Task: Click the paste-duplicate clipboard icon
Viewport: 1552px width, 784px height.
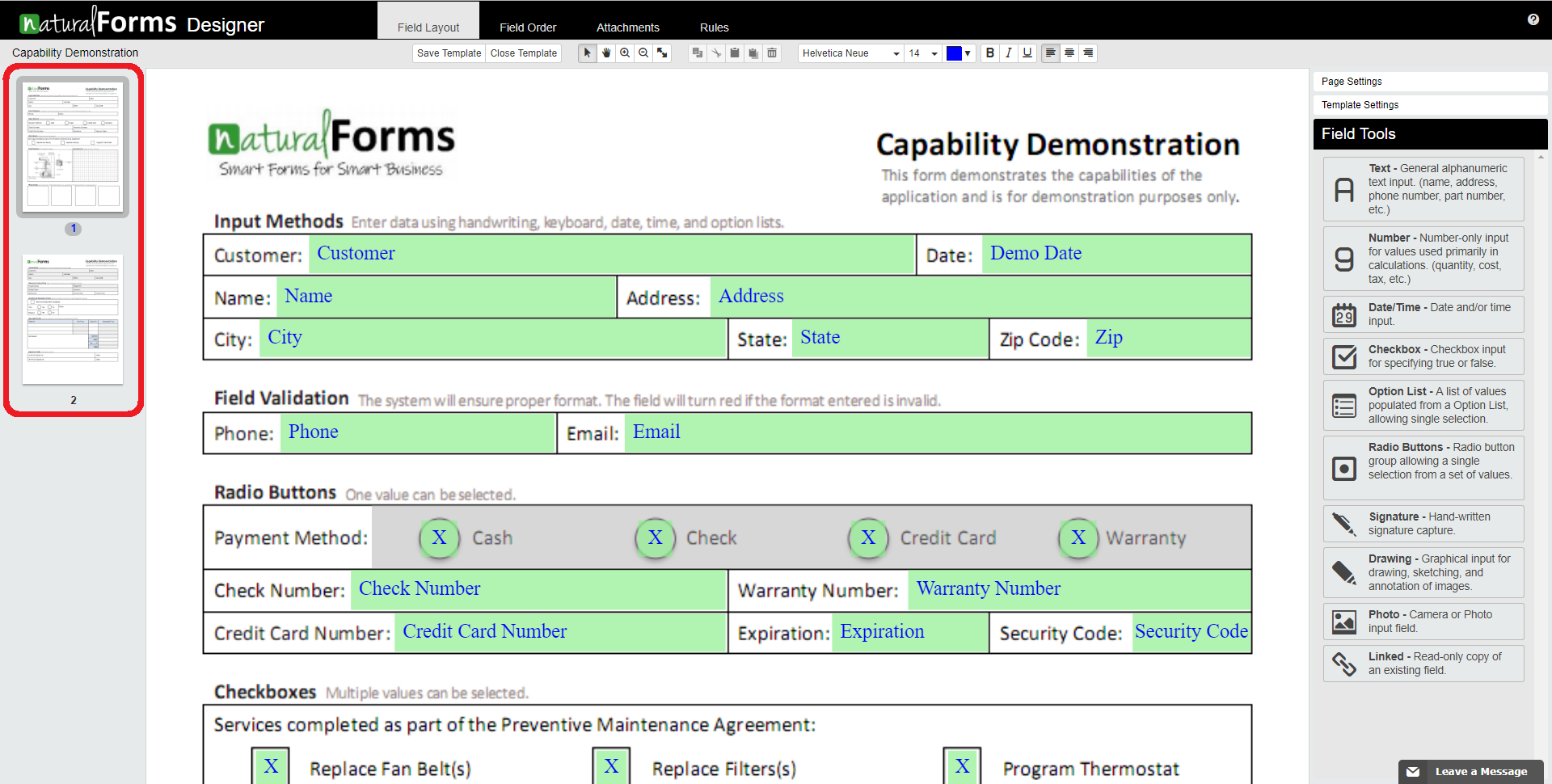Action: pyautogui.click(x=753, y=53)
